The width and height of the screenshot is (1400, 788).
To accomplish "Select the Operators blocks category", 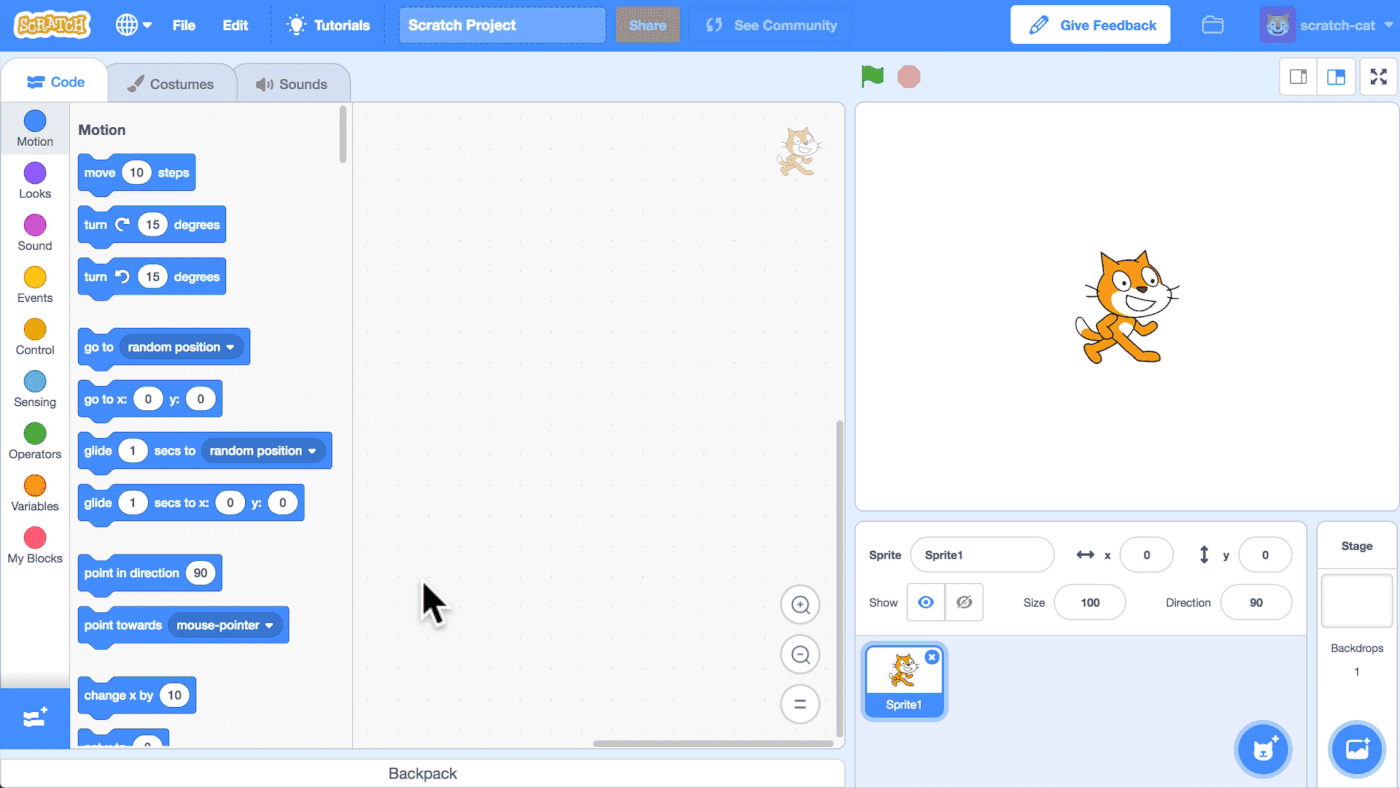I will (x=34, y=440).
